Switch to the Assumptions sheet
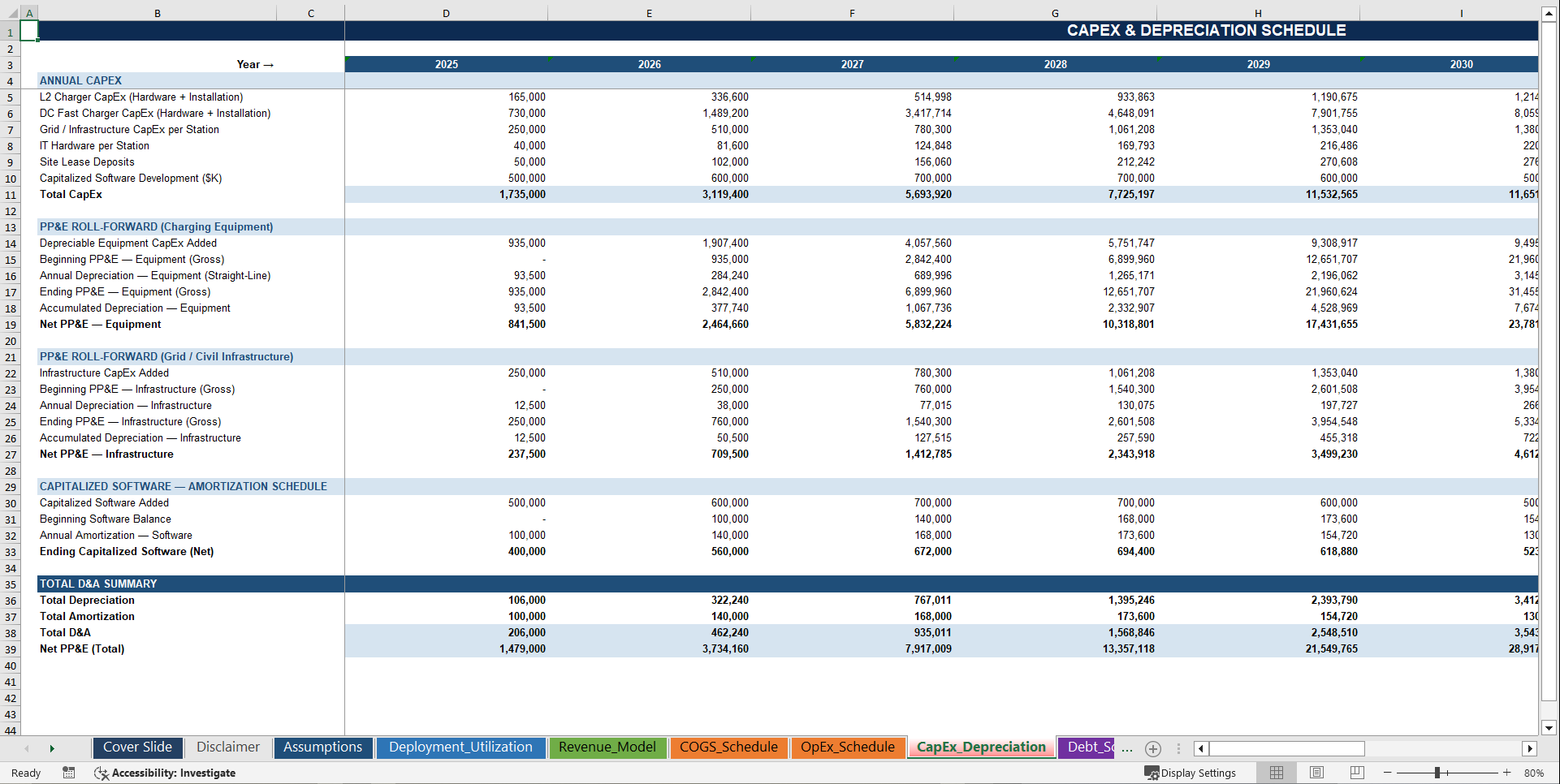The height and width of the screenshot is (784, 1560). 322,747
